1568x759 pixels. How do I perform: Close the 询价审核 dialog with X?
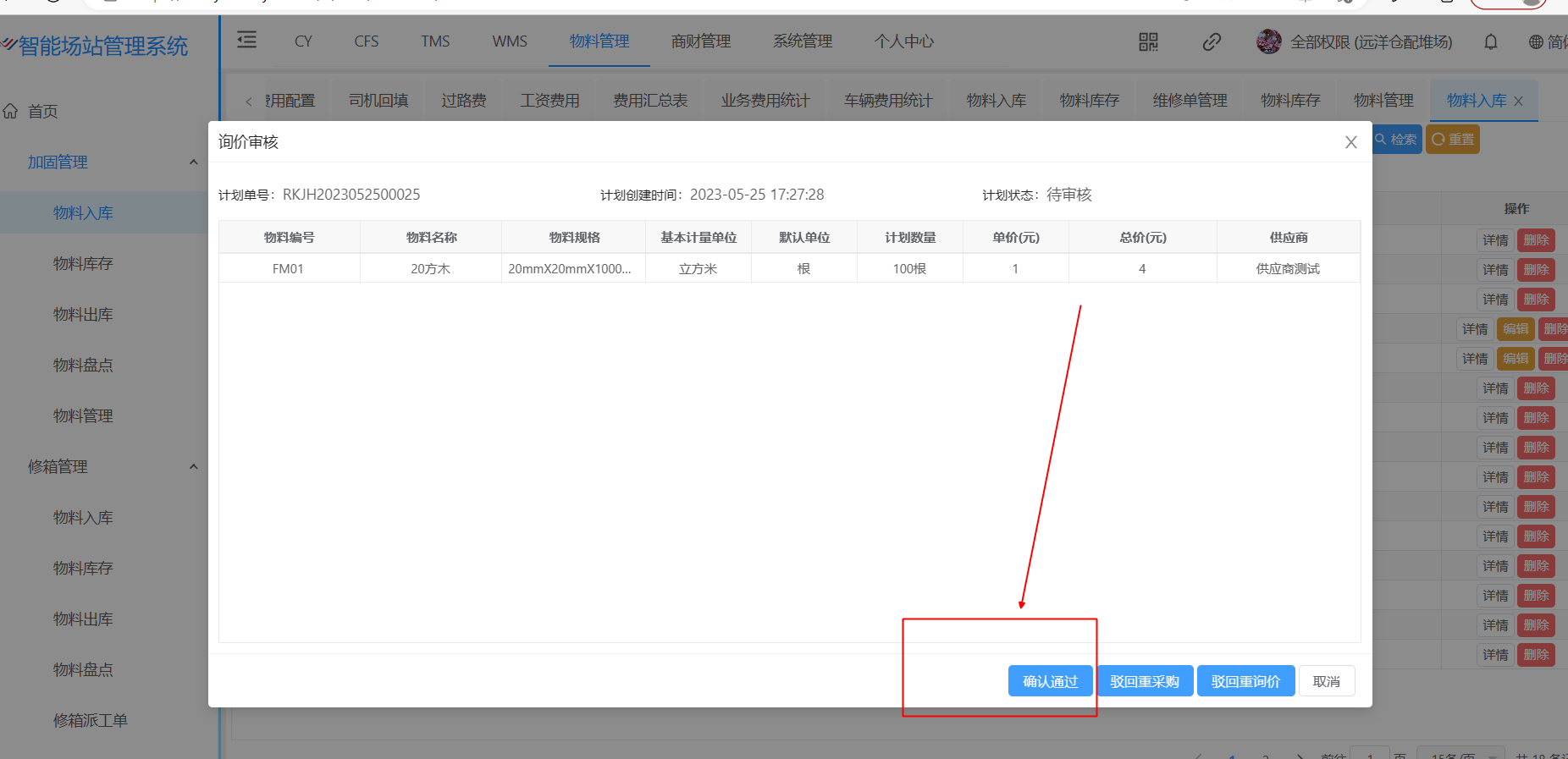[1350, 142]
